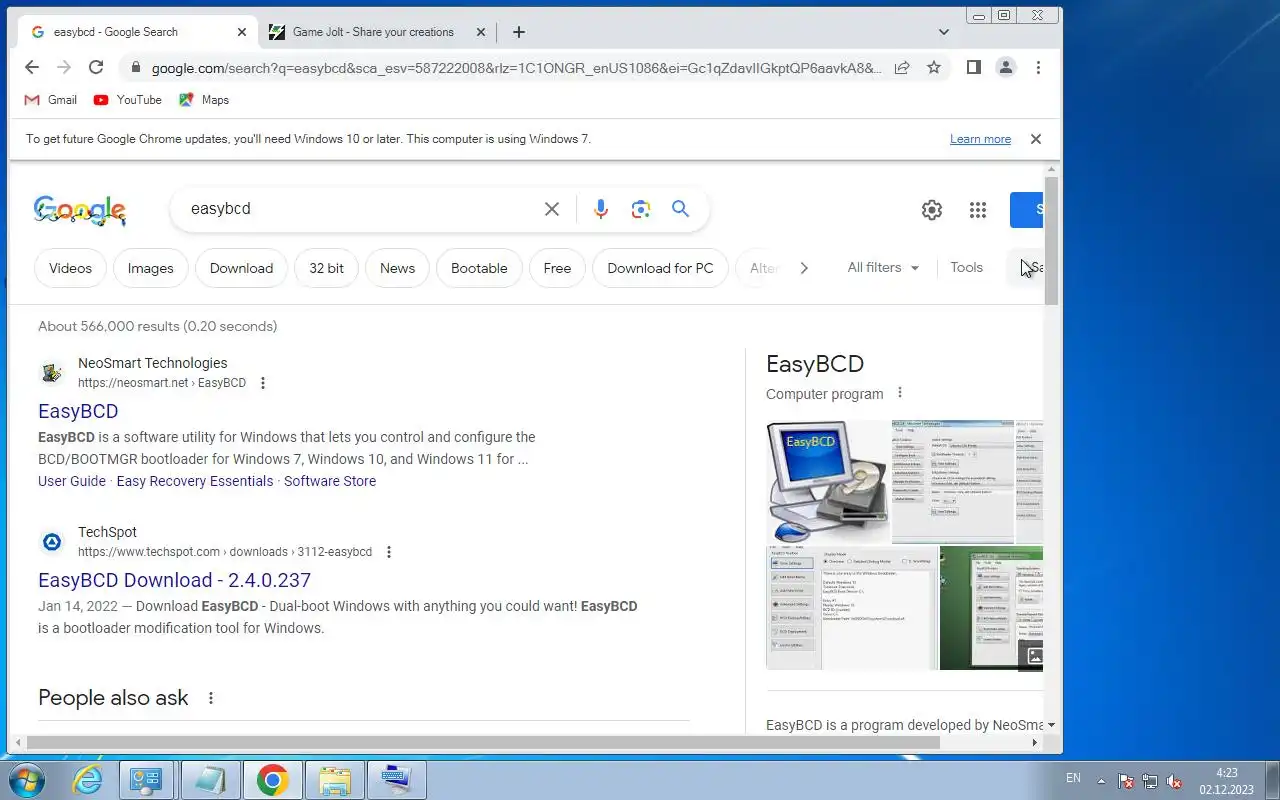This screenshot has height=800, width=1280.
Task: Open Learn more about Chrome updates
Action: (x=980, y=139)
